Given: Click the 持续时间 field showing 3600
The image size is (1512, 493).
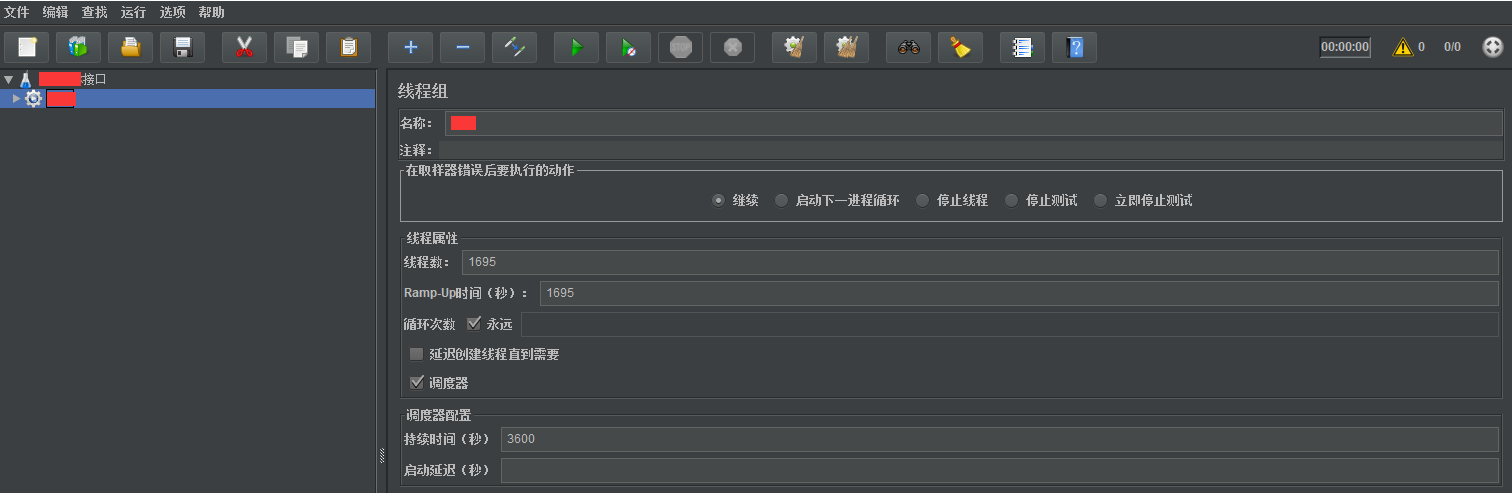Looking at the screenshot, I should click(x=1000, y=439).
